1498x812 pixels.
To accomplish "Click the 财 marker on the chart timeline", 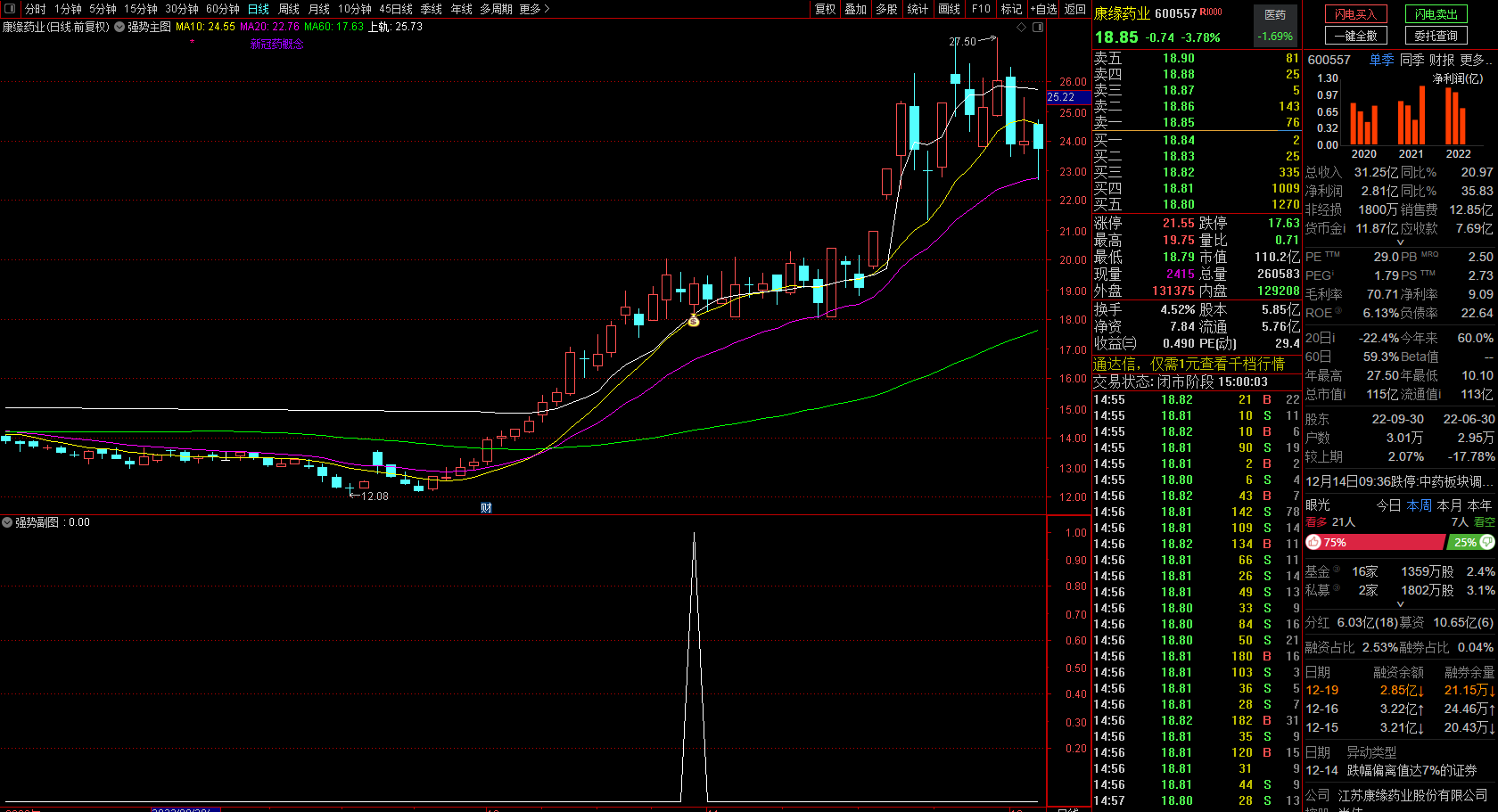I will tap(486, 508).
